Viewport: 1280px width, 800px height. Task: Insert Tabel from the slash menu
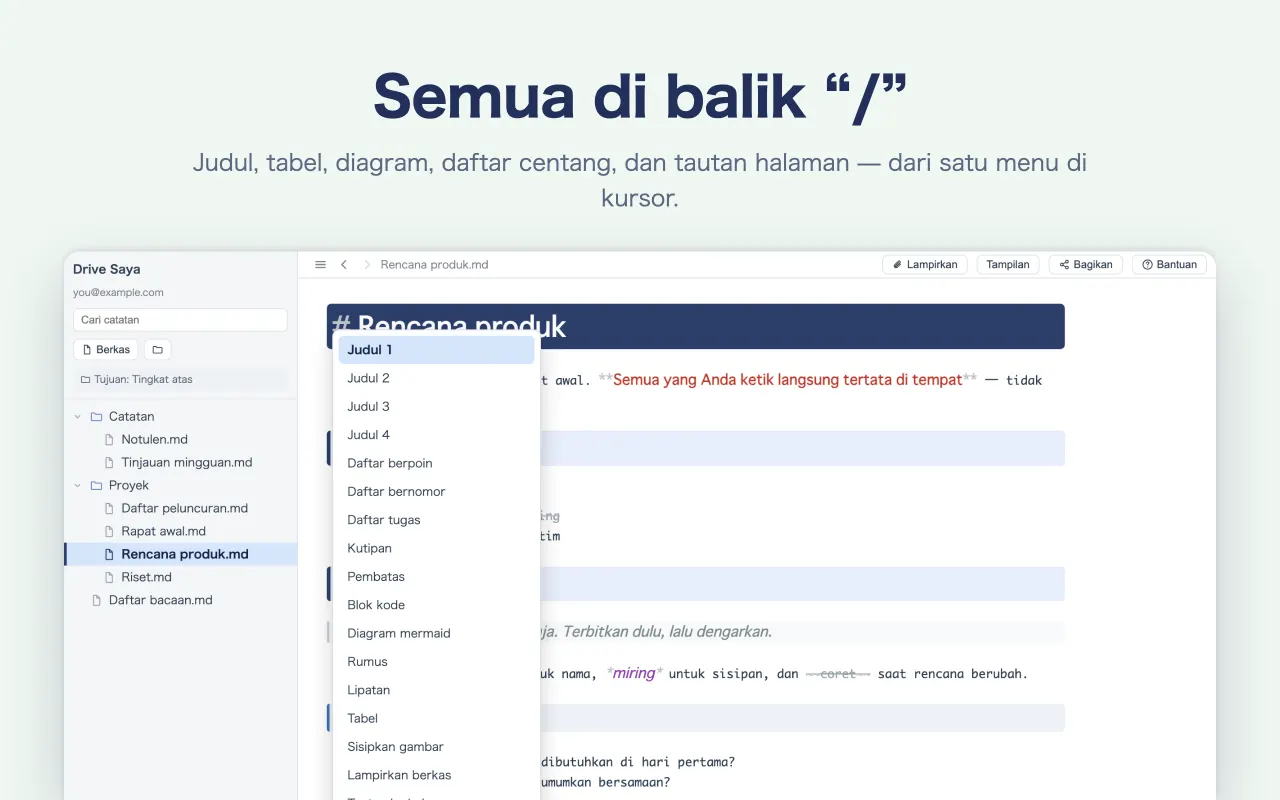click(436, 718)
